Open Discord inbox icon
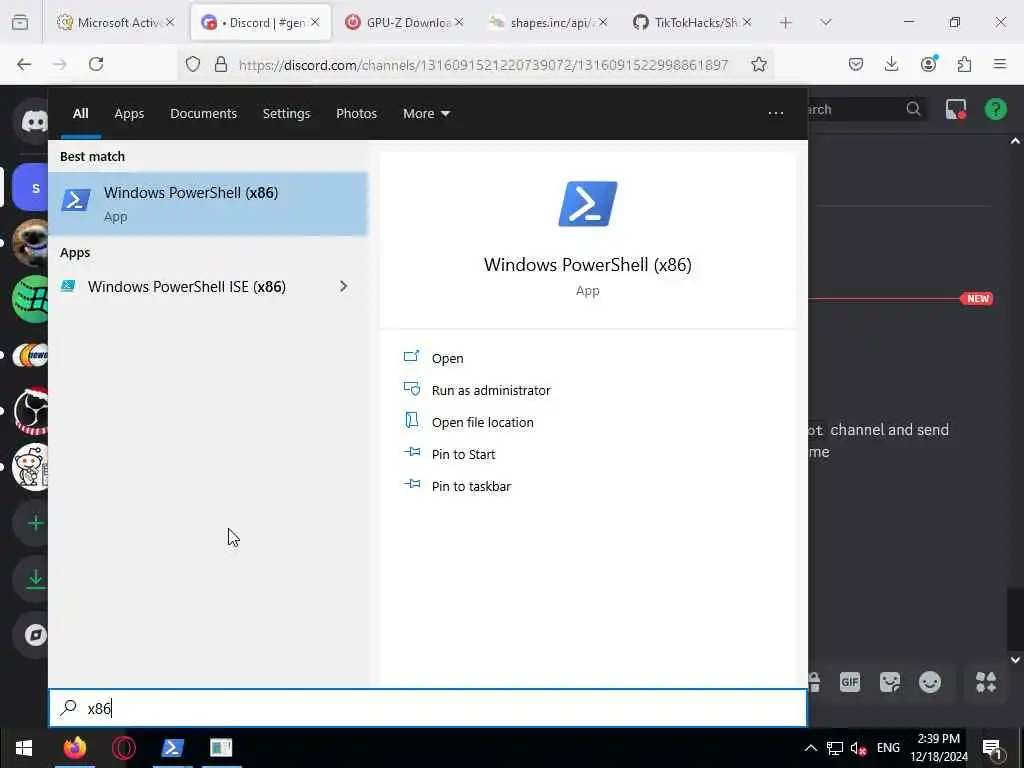This screenshot has width=1024, height=768. click(956, 110)
